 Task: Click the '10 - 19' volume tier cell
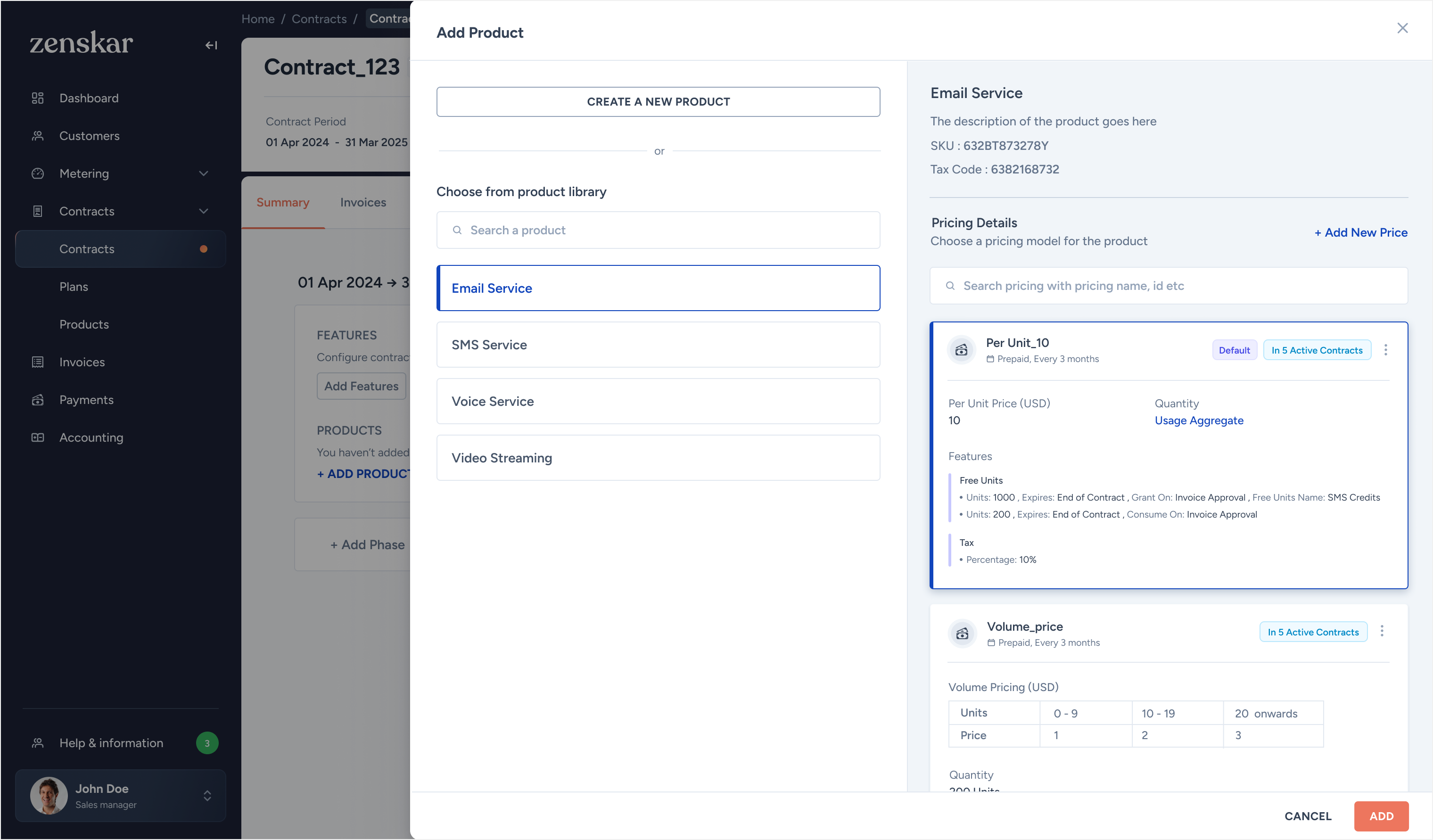coord(1177,713)
